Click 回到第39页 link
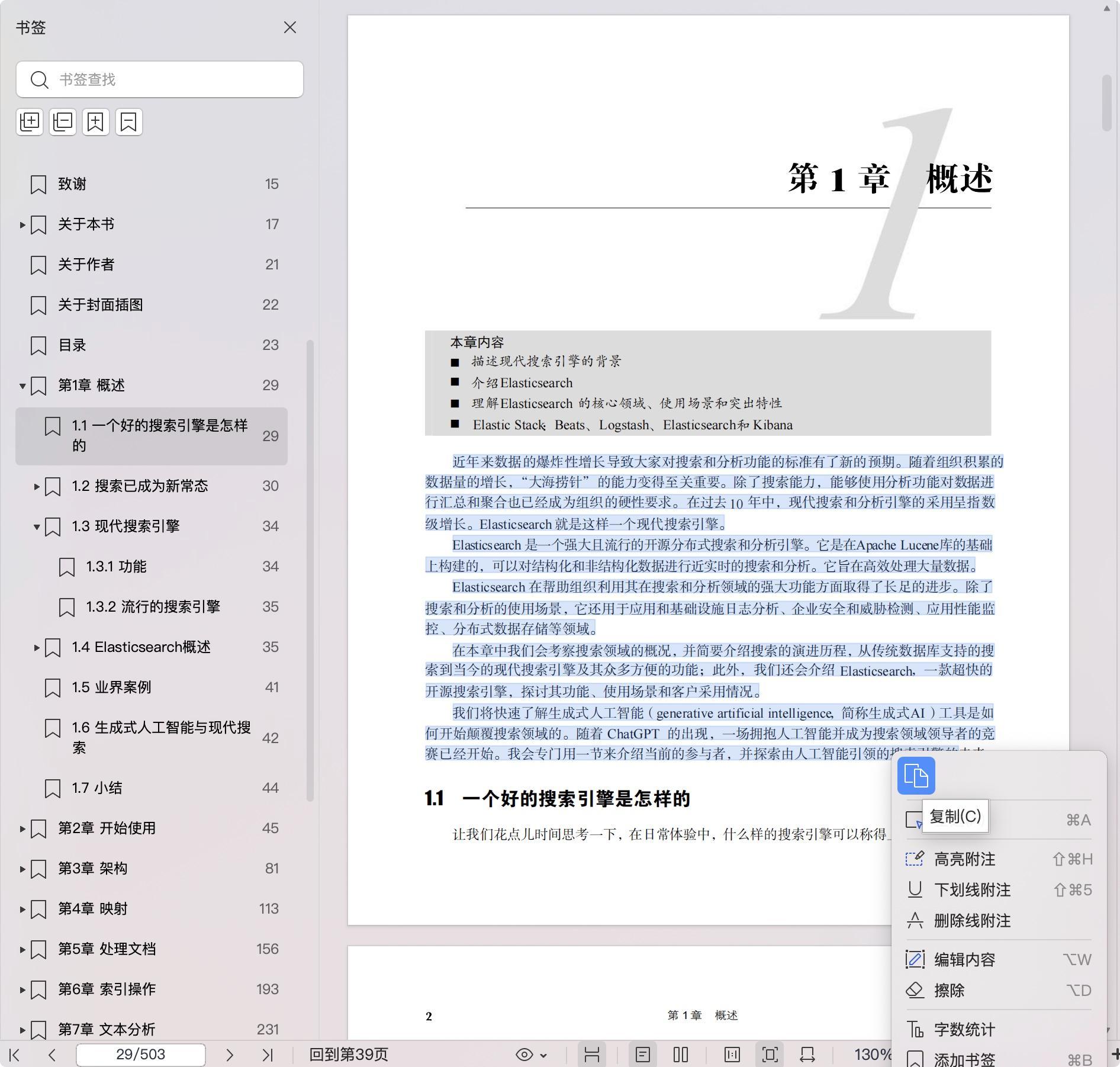The image size is (1120, 1067). 349,1055
